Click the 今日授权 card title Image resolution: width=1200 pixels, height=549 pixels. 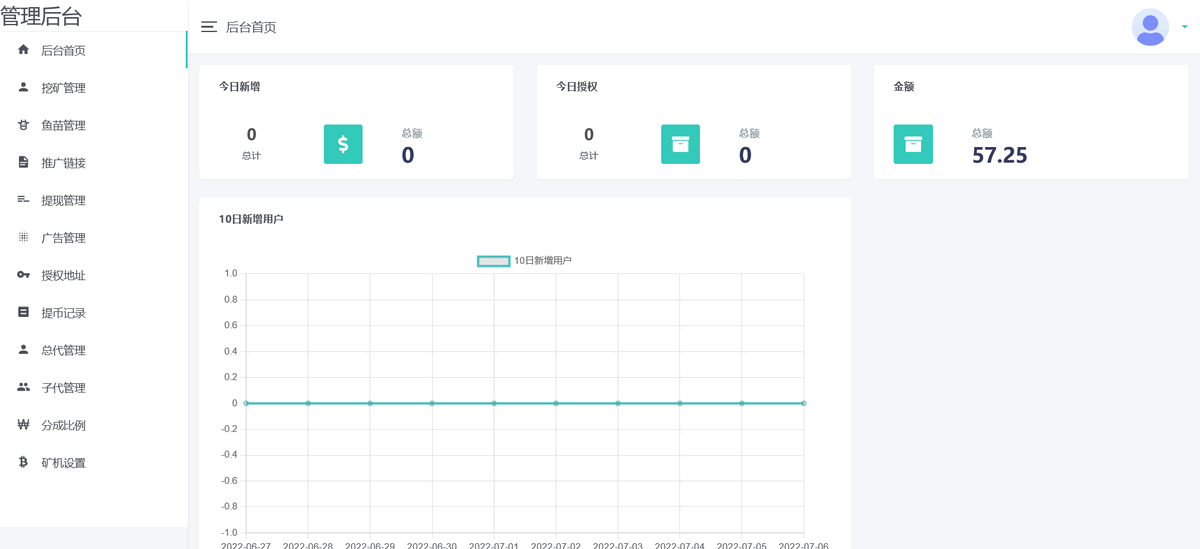click(x=577, y=87)
